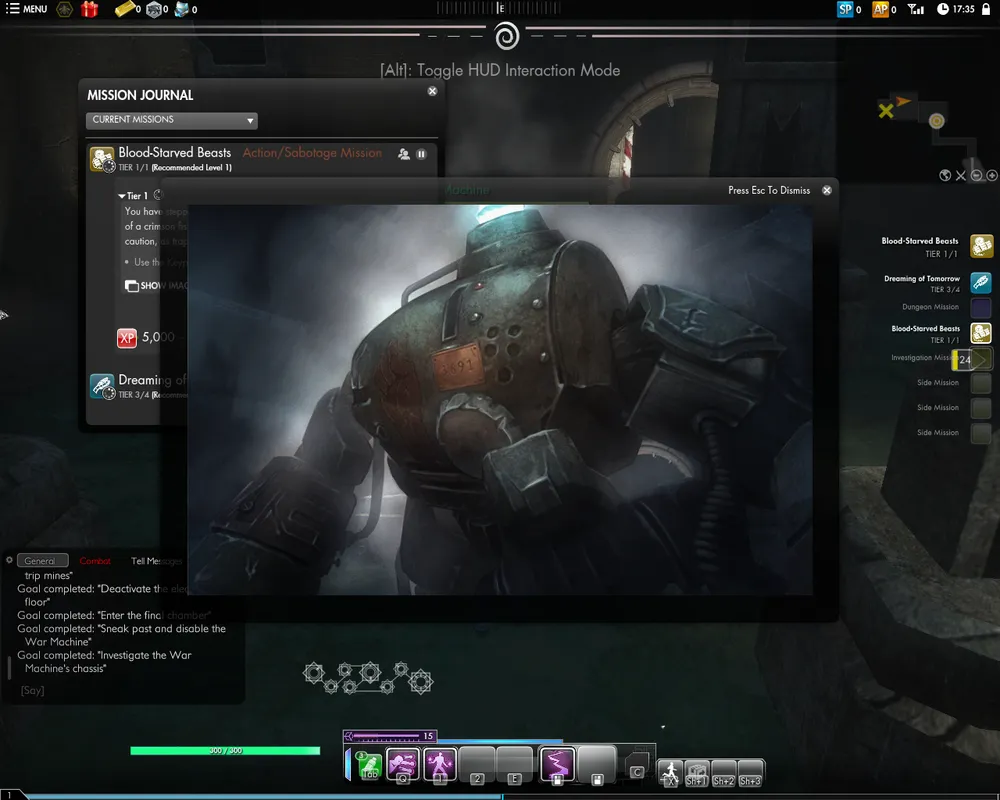Select Dreaming of Tomorrow mission tracker icon
Screen dimensions: 1000x800
981,283
